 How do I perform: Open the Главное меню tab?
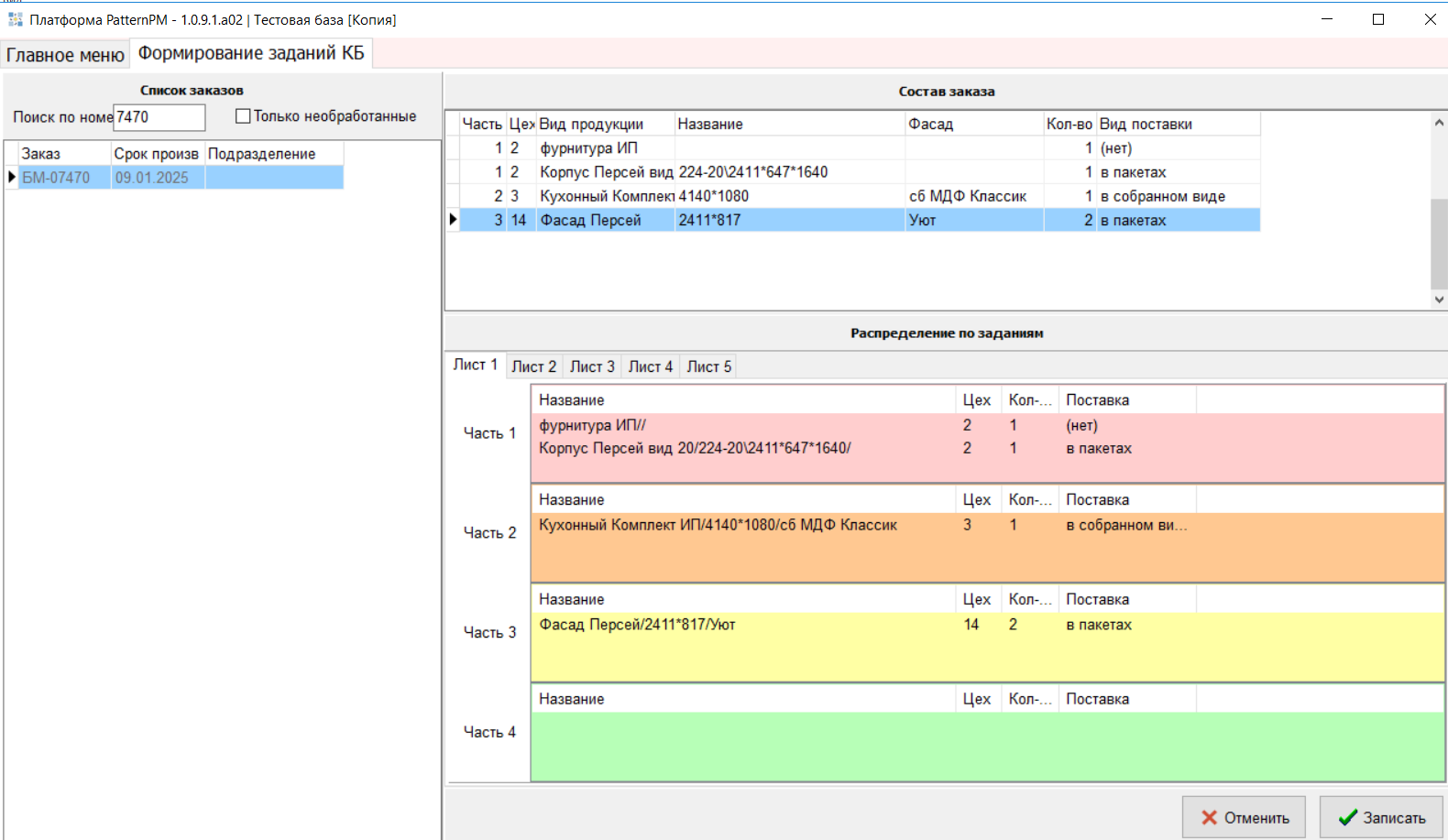pos(65,55)
